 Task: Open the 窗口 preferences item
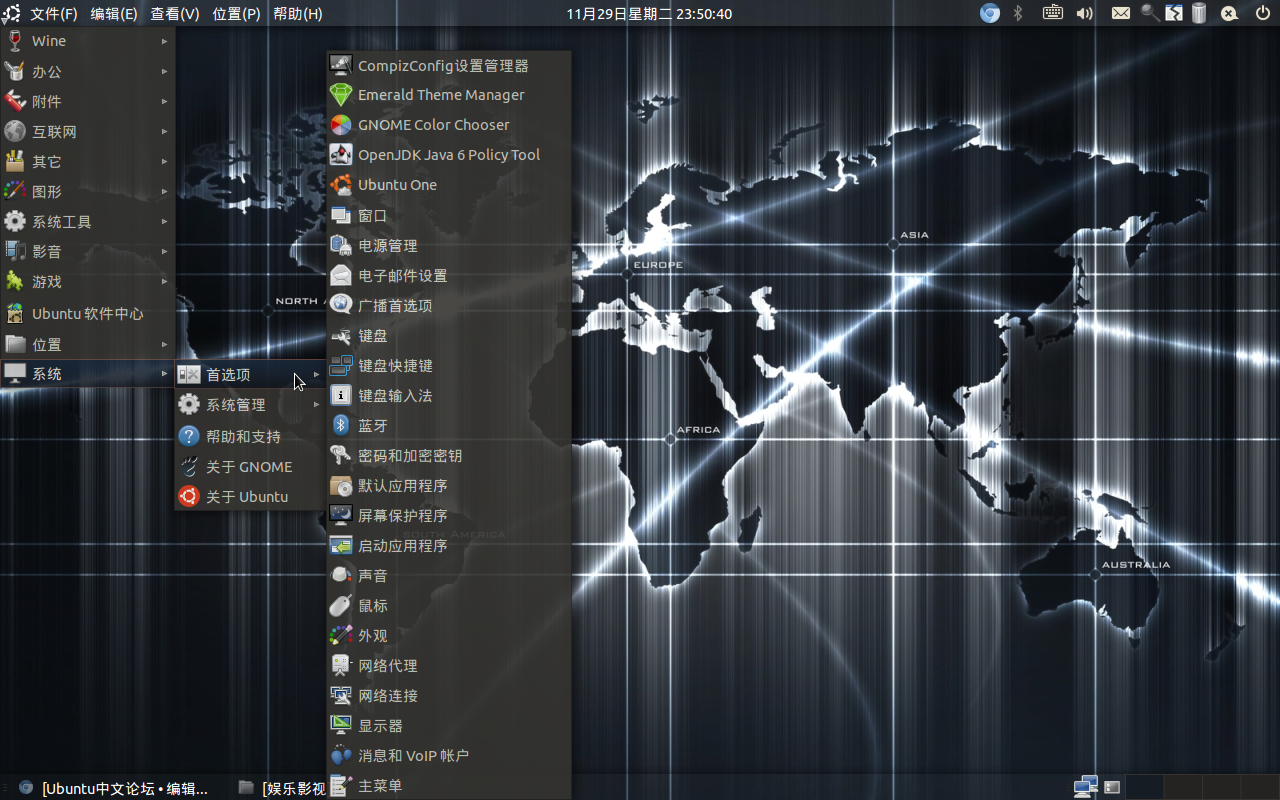point(449,215)
